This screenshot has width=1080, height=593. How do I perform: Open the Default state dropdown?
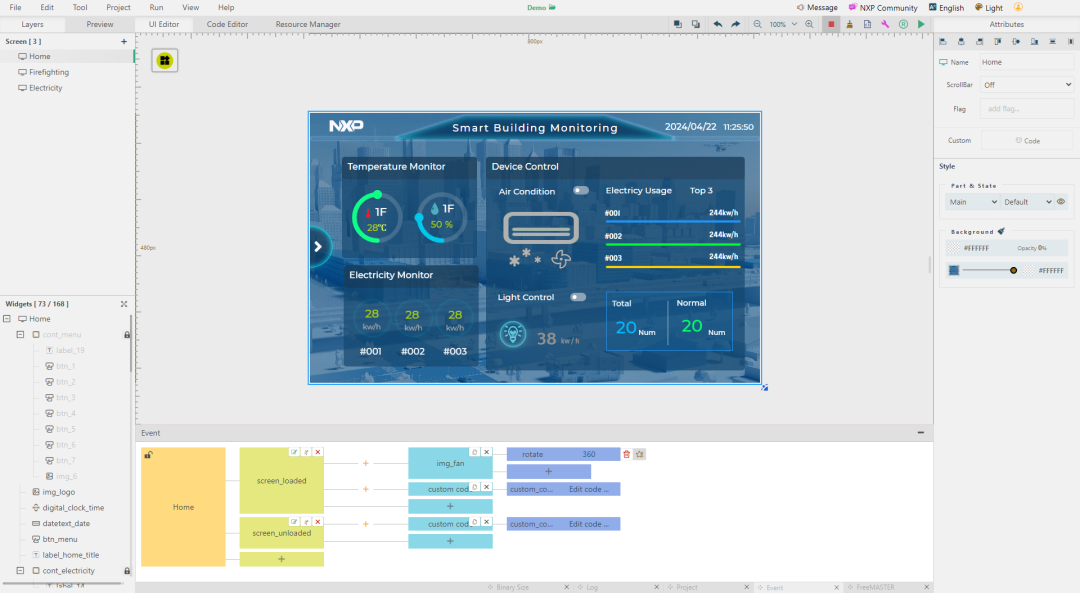click(x=1027, y=202)
